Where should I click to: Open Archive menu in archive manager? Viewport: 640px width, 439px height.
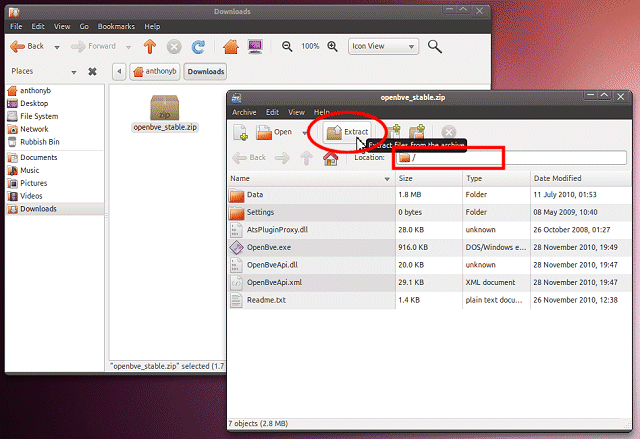coord(244,112)
